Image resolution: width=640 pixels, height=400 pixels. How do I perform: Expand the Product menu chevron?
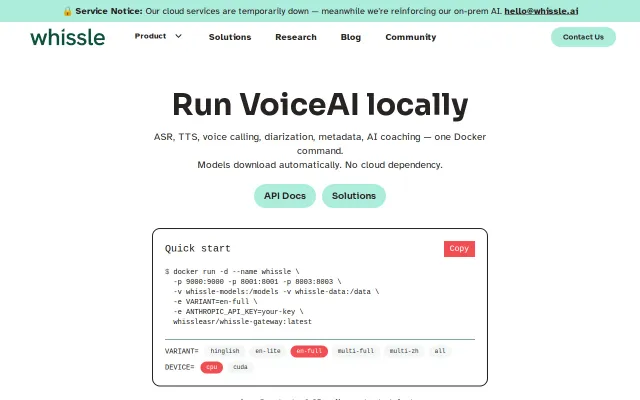(x=178, y=36)
